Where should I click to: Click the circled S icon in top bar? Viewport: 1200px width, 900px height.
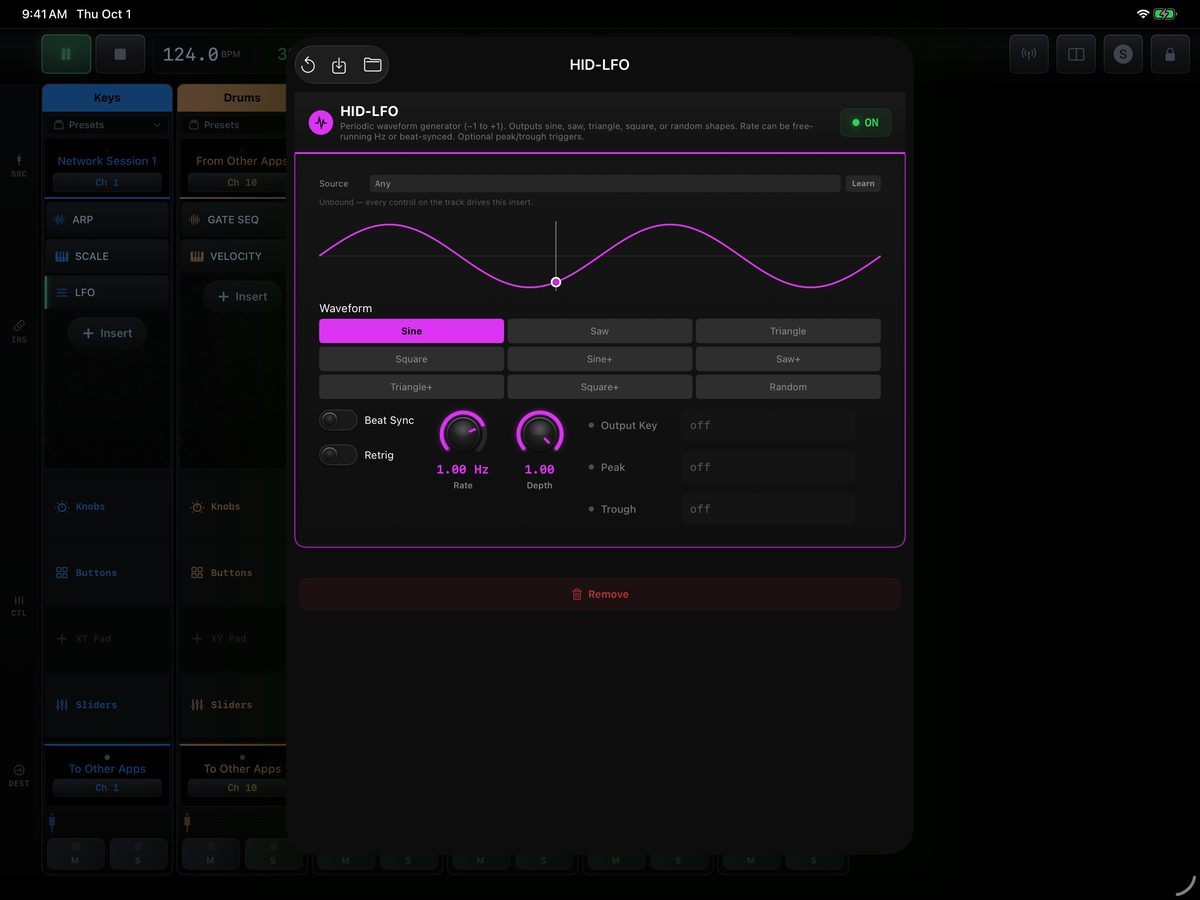[1123, 54]
